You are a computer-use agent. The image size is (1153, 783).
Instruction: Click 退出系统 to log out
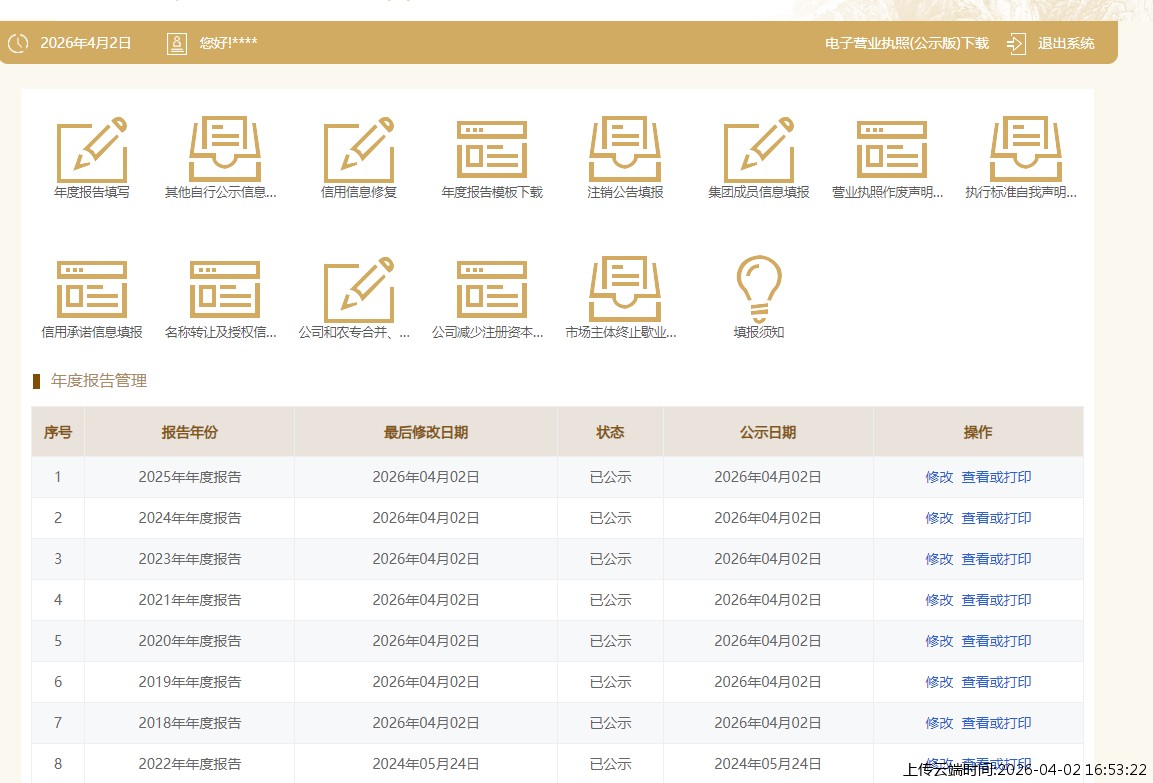coord(1066,43)
